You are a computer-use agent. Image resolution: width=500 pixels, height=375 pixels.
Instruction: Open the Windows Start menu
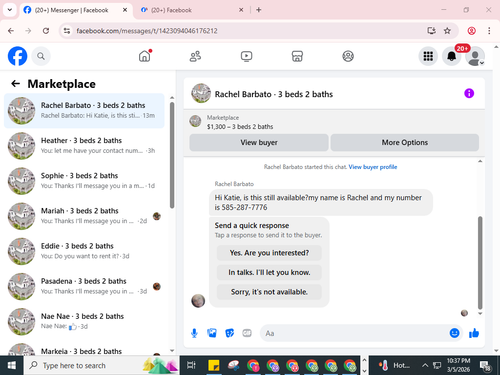(x=11, y=365)
